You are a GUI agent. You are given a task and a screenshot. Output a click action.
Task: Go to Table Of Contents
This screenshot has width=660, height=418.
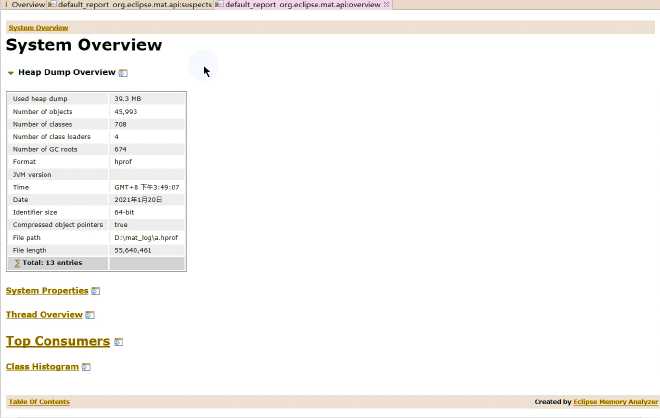point(39,402)
